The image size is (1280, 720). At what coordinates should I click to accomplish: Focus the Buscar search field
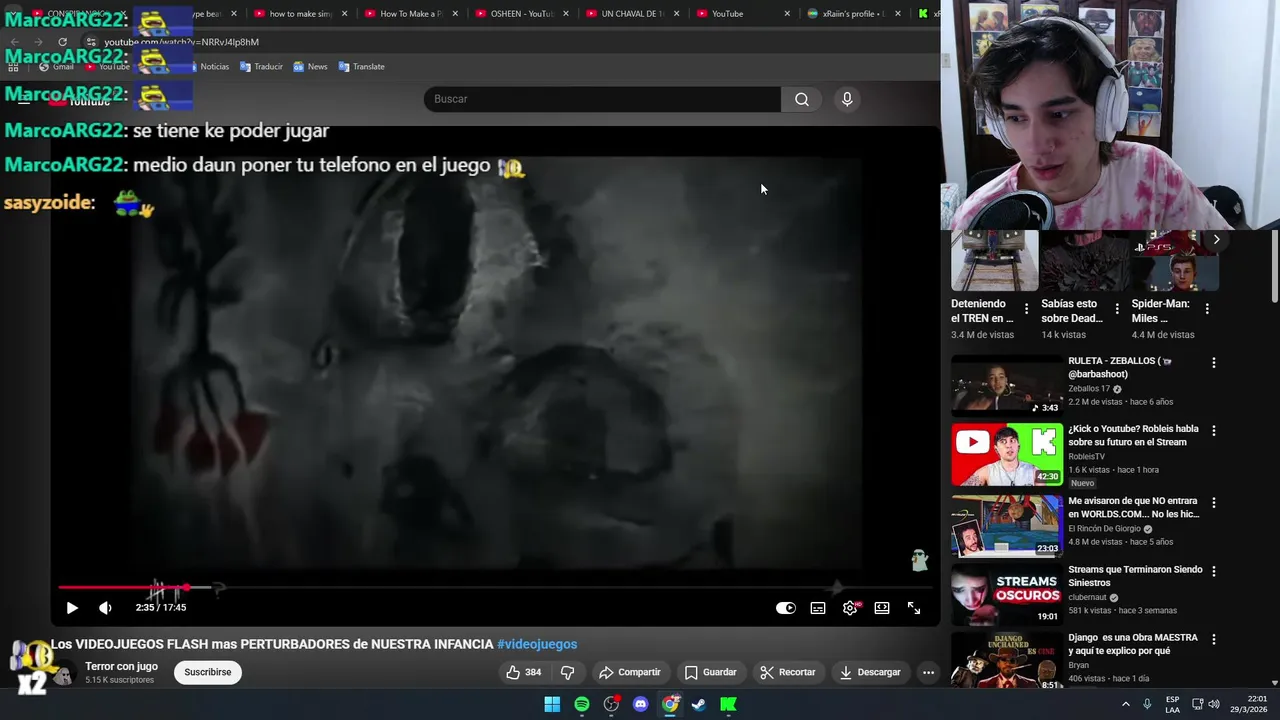click(602, 99)
